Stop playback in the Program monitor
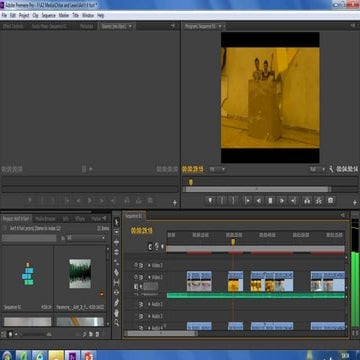This screenshot has height=360, width=360. coord(270,201)
